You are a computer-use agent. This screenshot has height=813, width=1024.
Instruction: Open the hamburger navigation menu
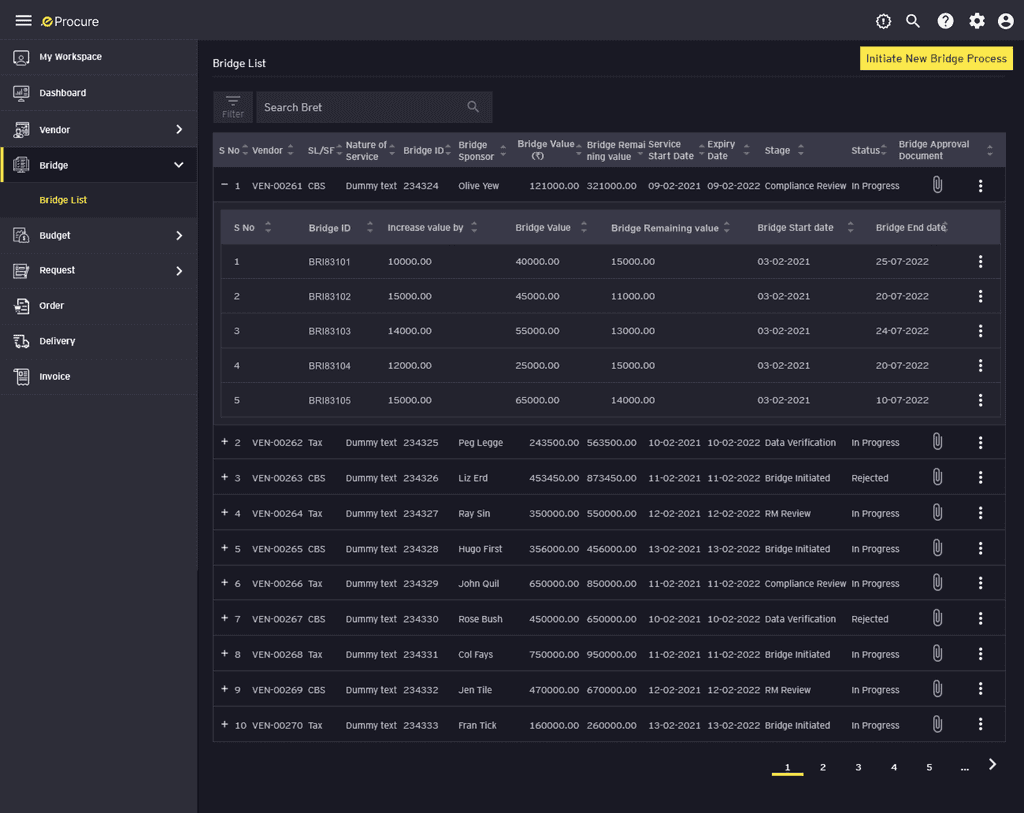24,21
